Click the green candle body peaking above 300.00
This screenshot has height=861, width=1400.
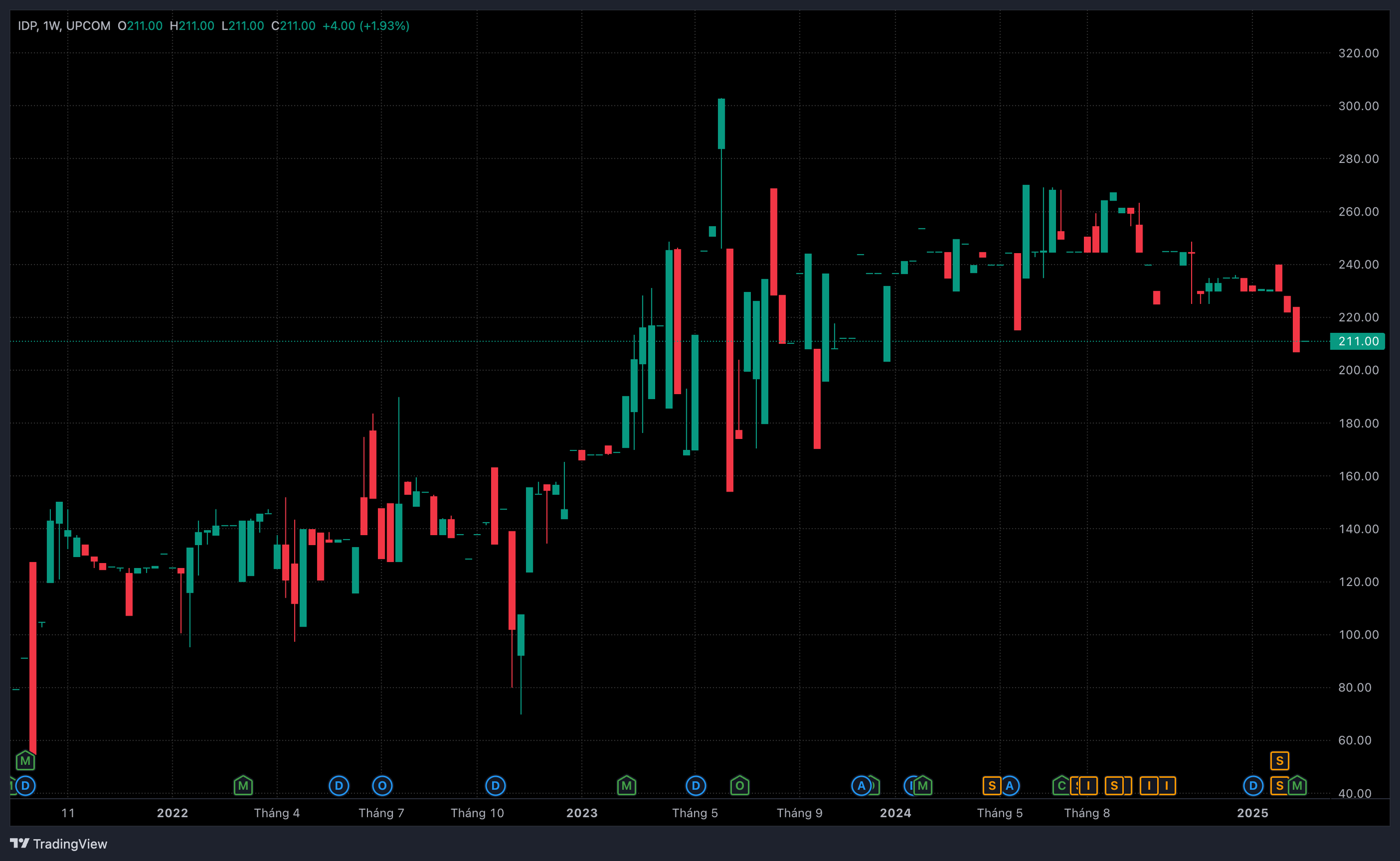722,124
